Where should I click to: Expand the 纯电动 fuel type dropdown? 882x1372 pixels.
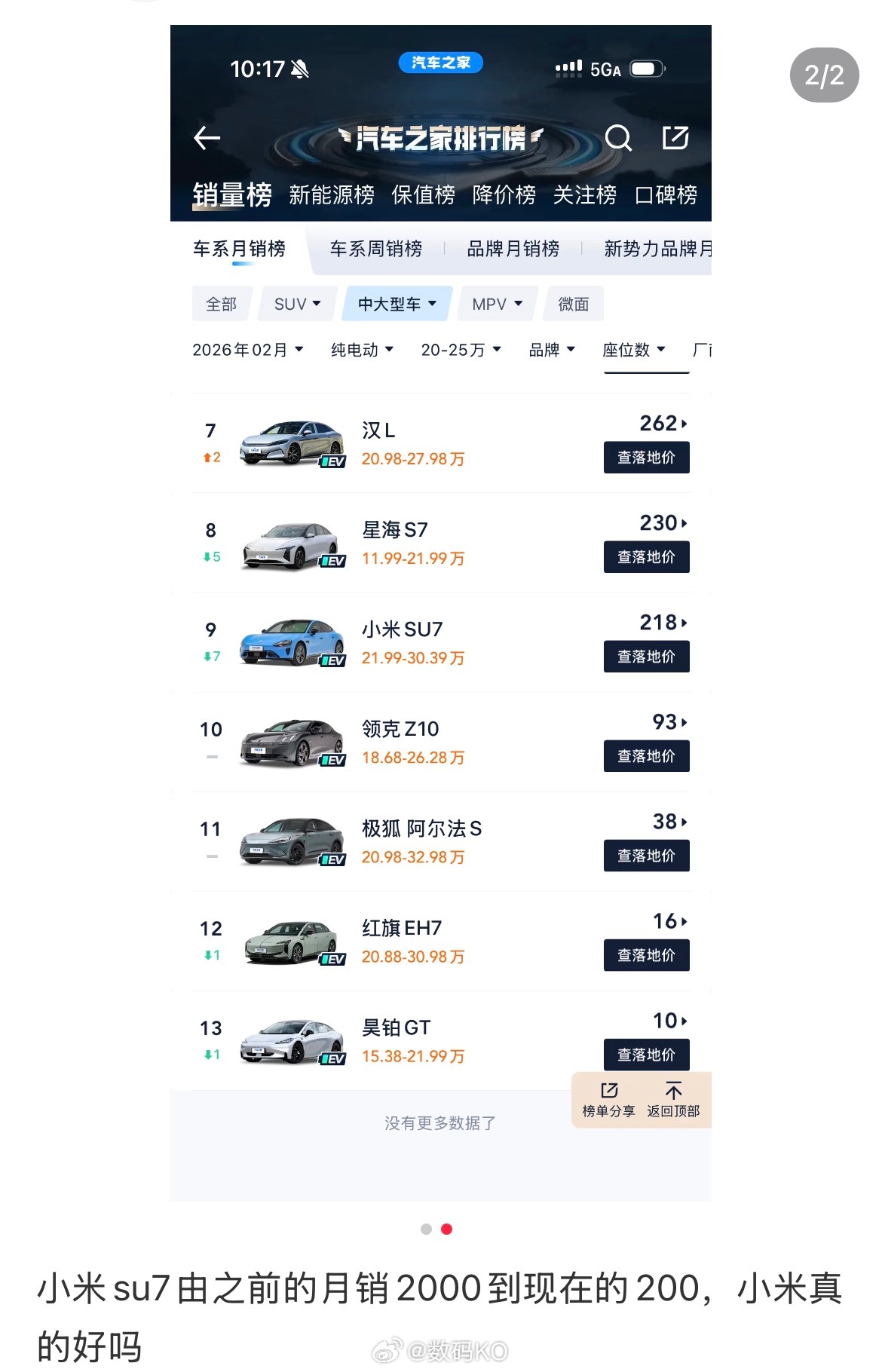point(362,350)
